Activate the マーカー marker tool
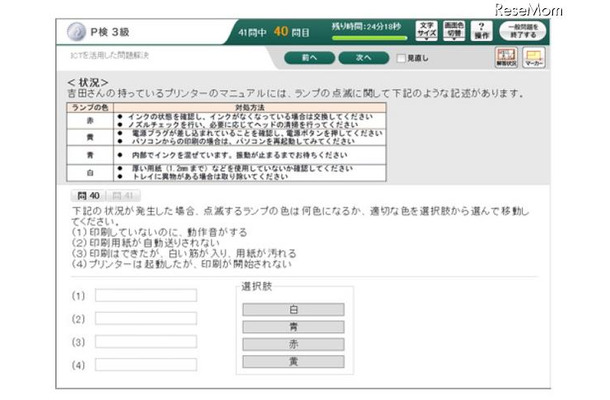Image resolution: width=610 pixels, height=400 pixels. point(534,58)
